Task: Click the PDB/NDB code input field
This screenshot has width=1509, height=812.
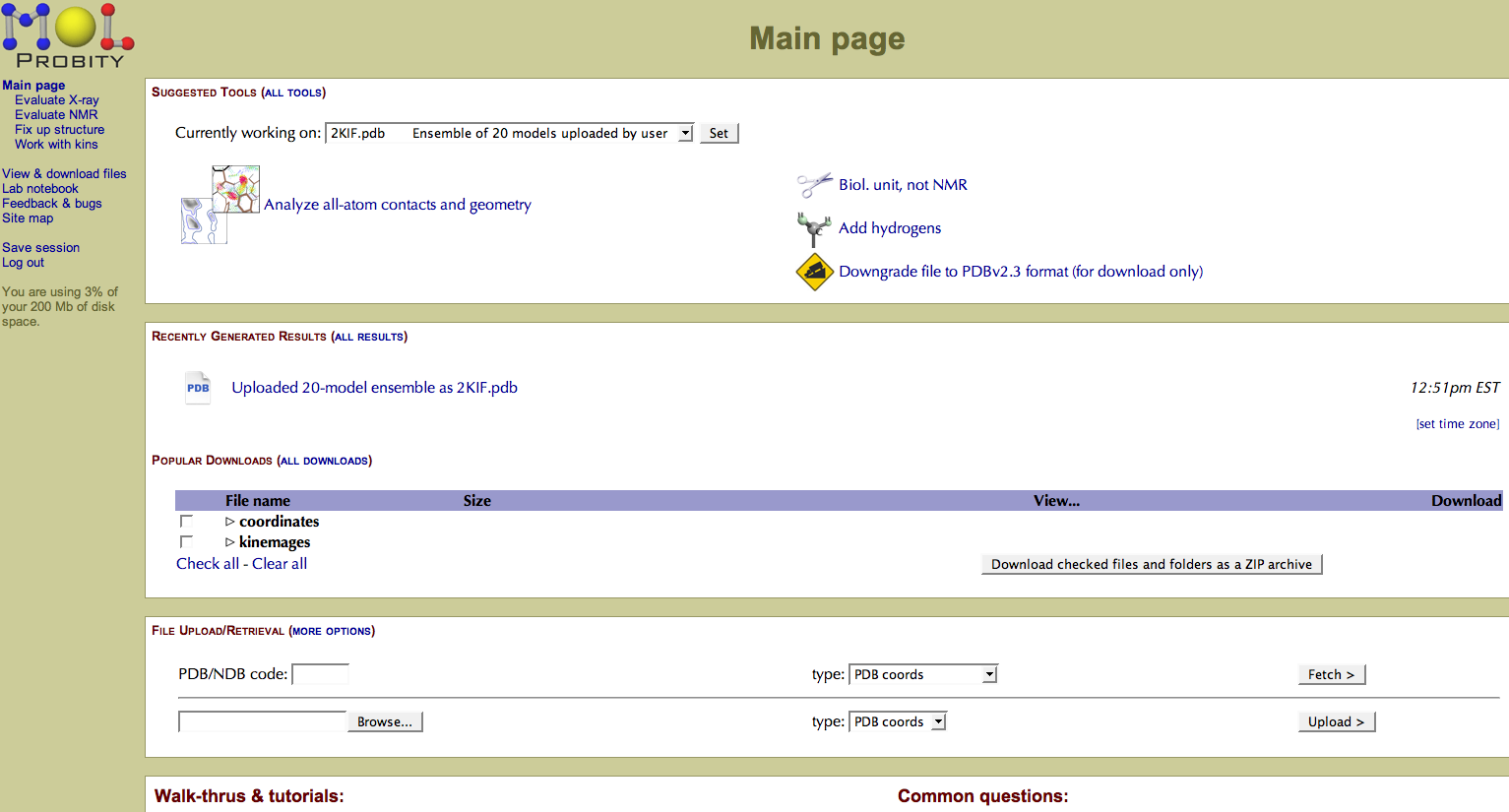Action: (x=321, y=675)
